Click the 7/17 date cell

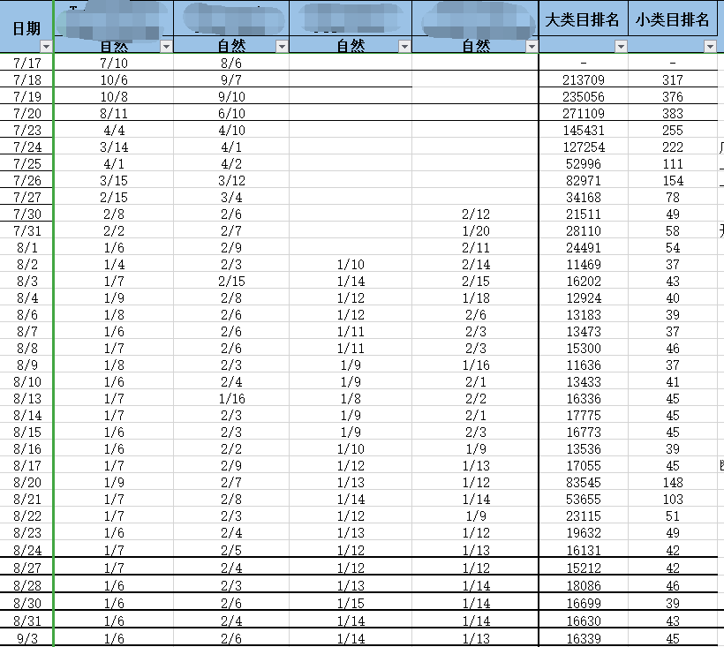[27, 63]
